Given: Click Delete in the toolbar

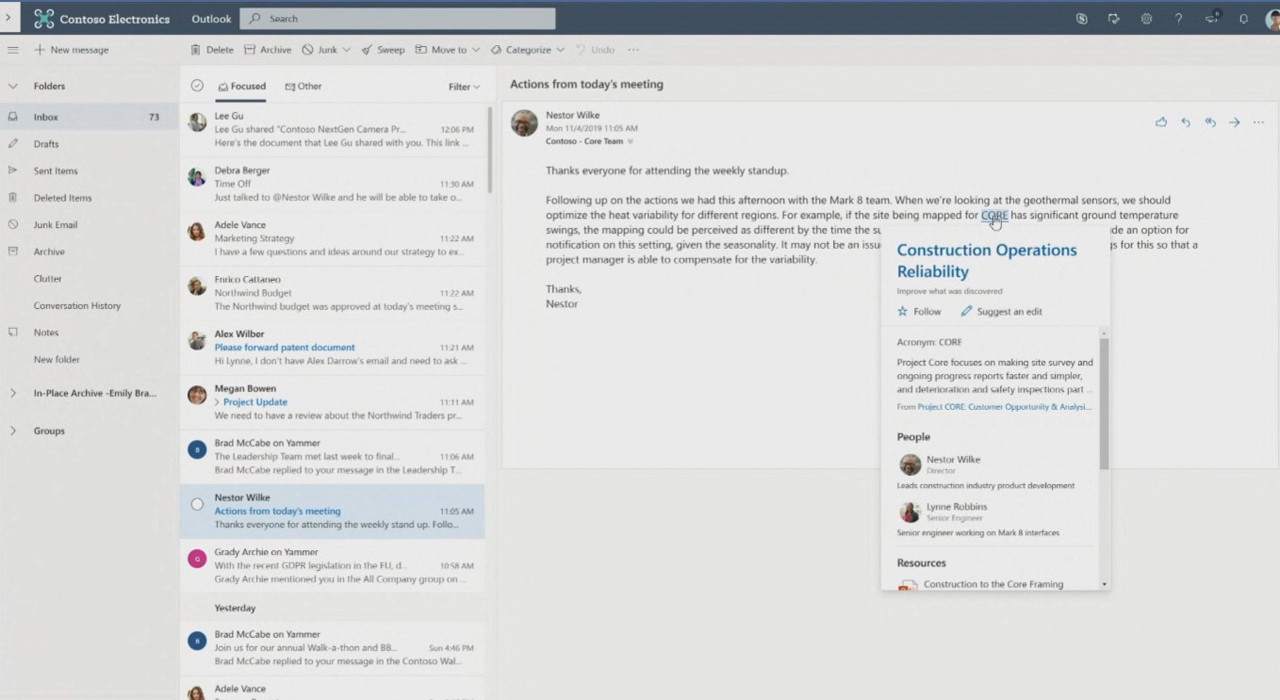Looking at the screenshot, I should pos(212,49).
